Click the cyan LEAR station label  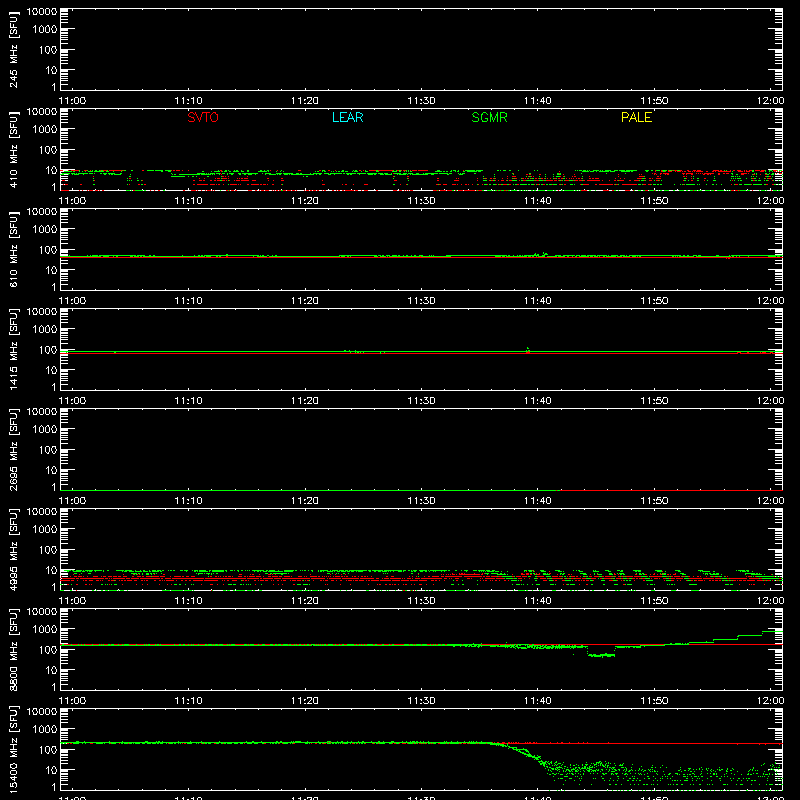pyautogui.click(x=347, y=117)
